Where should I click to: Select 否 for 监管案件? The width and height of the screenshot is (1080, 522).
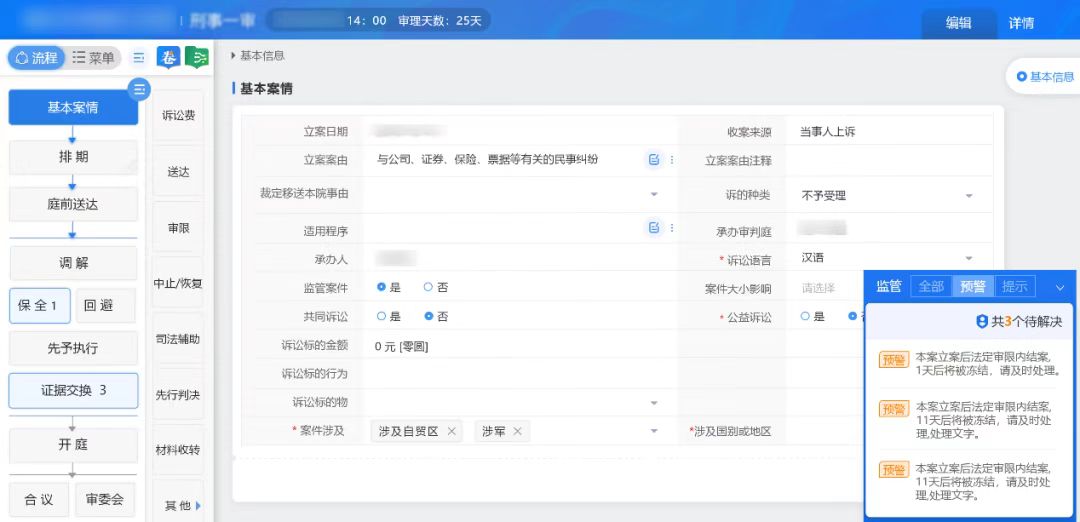[428, 287]
